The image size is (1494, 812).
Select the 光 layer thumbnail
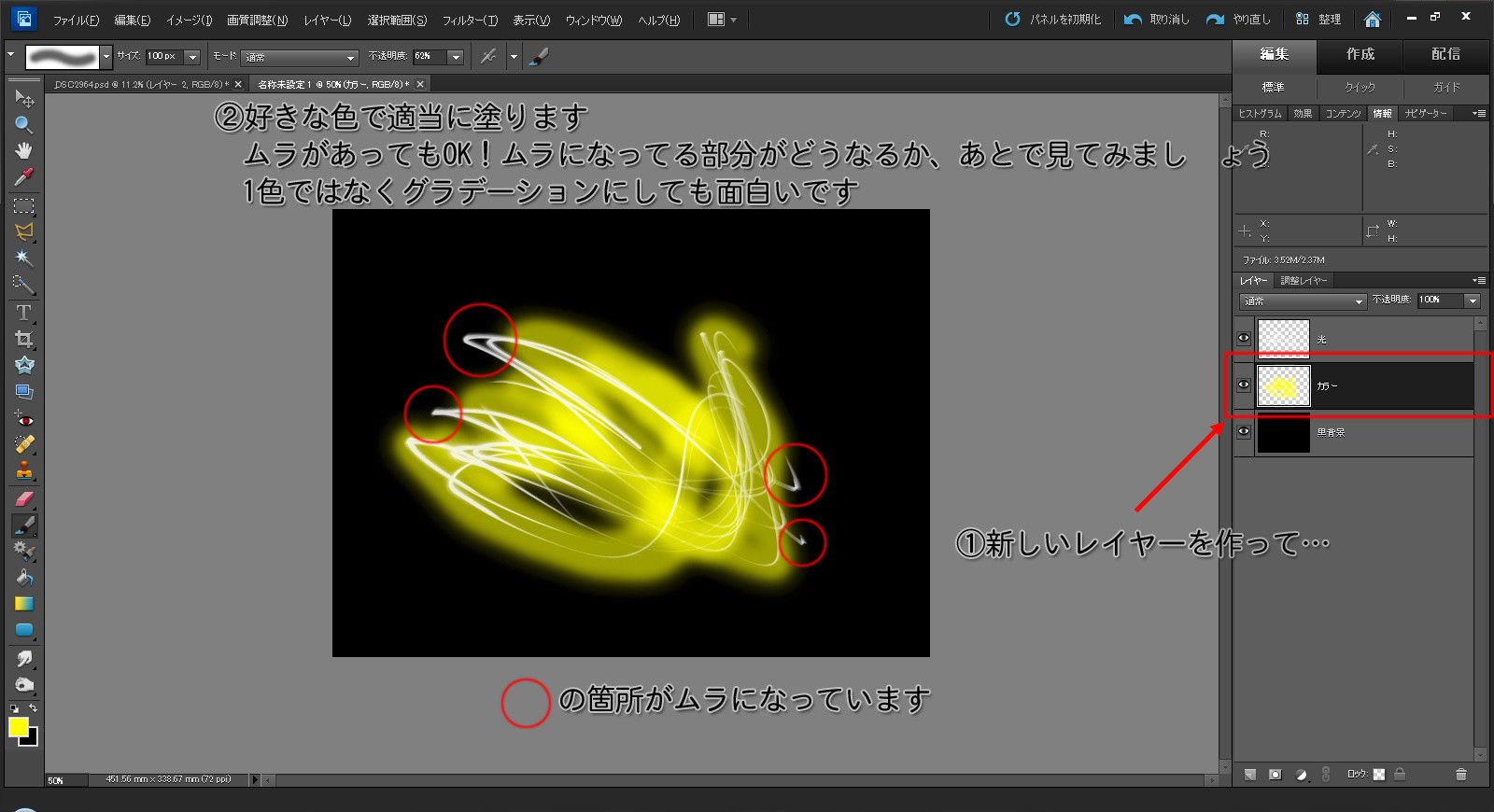pyautogui.click(x=1283, y=339)
